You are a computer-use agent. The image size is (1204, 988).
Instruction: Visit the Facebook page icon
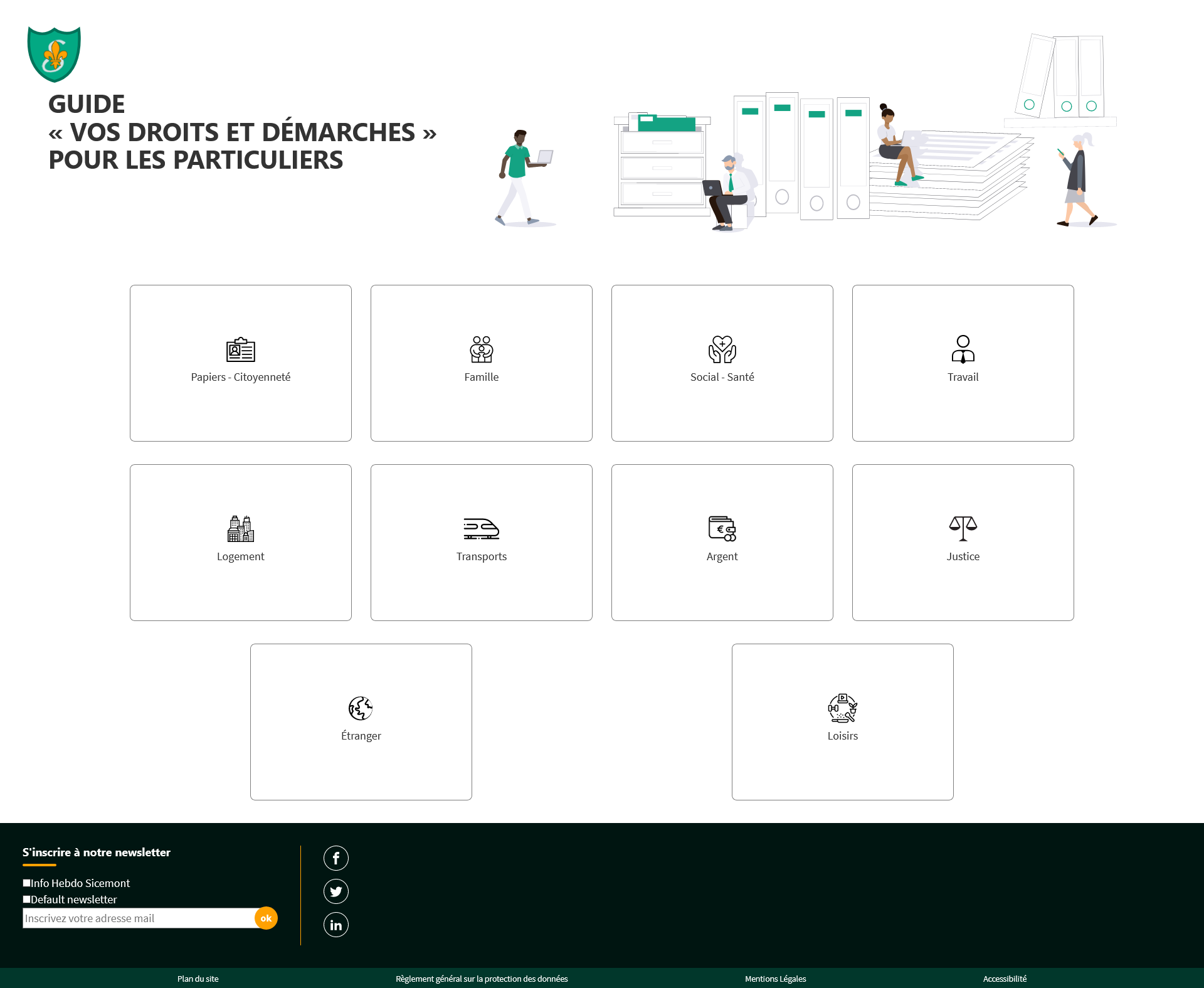pos(336,858)
